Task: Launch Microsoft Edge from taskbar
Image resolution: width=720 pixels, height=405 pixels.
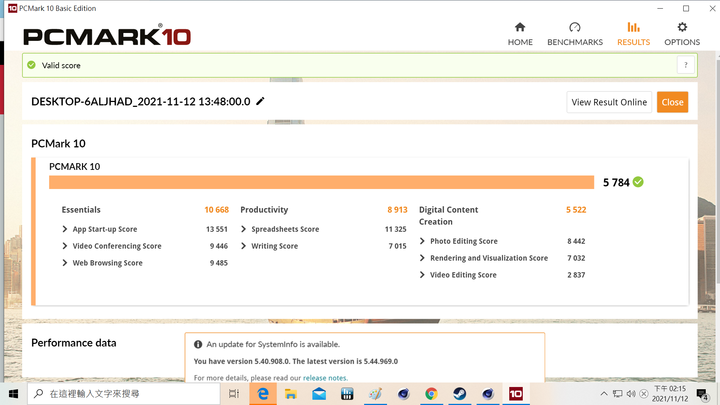Action: click(263, 394)
